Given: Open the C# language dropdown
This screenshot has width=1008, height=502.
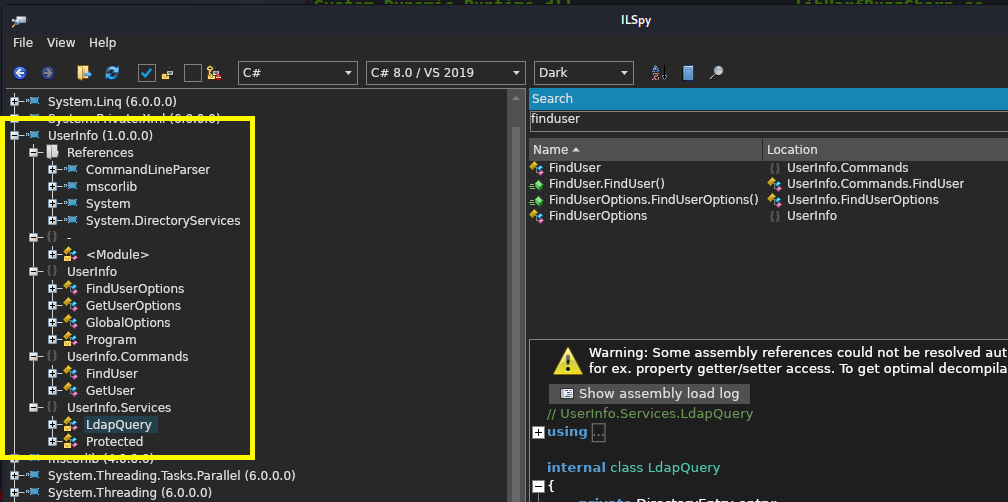Looking at the screenshot, I should click(x=298, y=73).
